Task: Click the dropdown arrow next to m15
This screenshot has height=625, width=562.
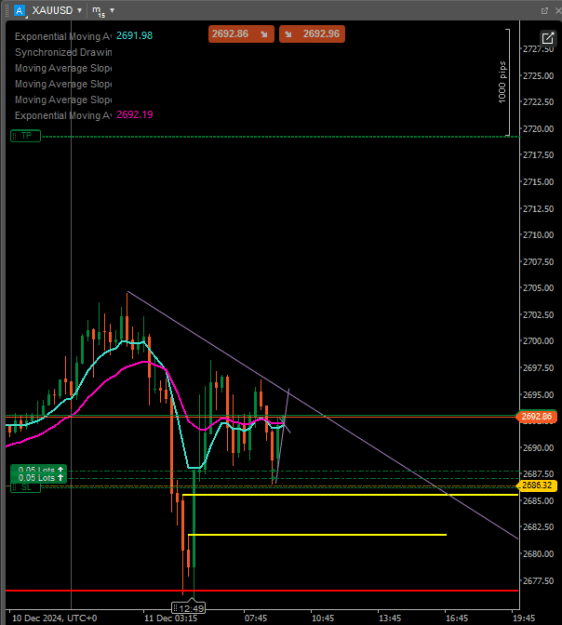Action: click(x=112, y=10)
